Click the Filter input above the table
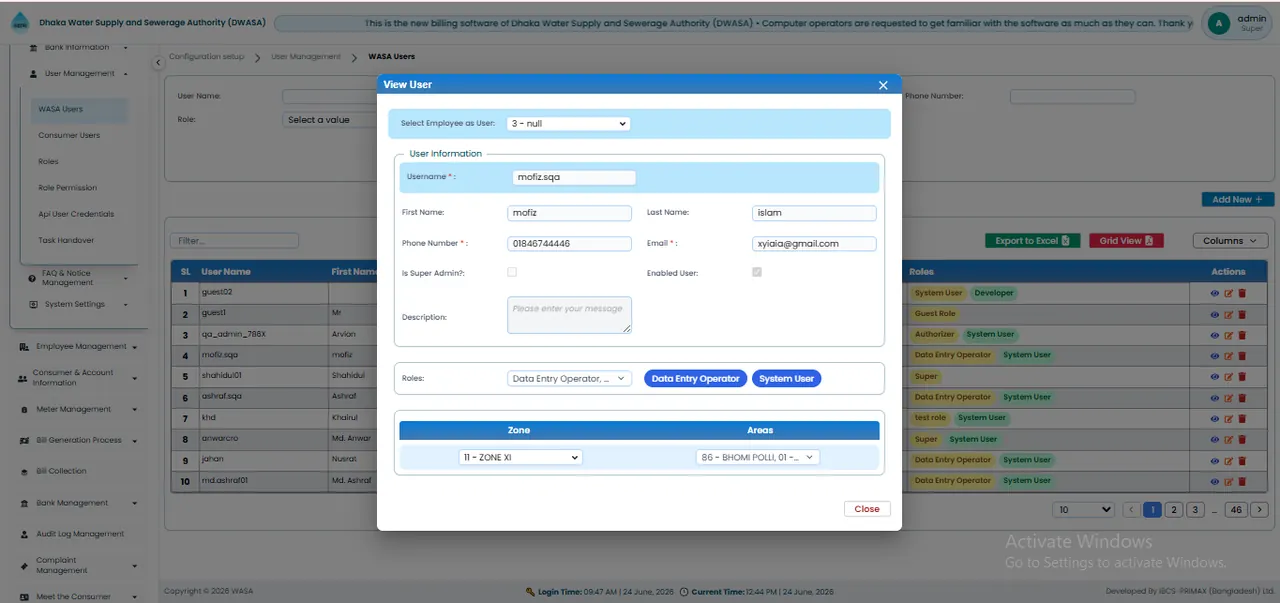This screenshot has height=603, width=1280. [x=234, y=241]
